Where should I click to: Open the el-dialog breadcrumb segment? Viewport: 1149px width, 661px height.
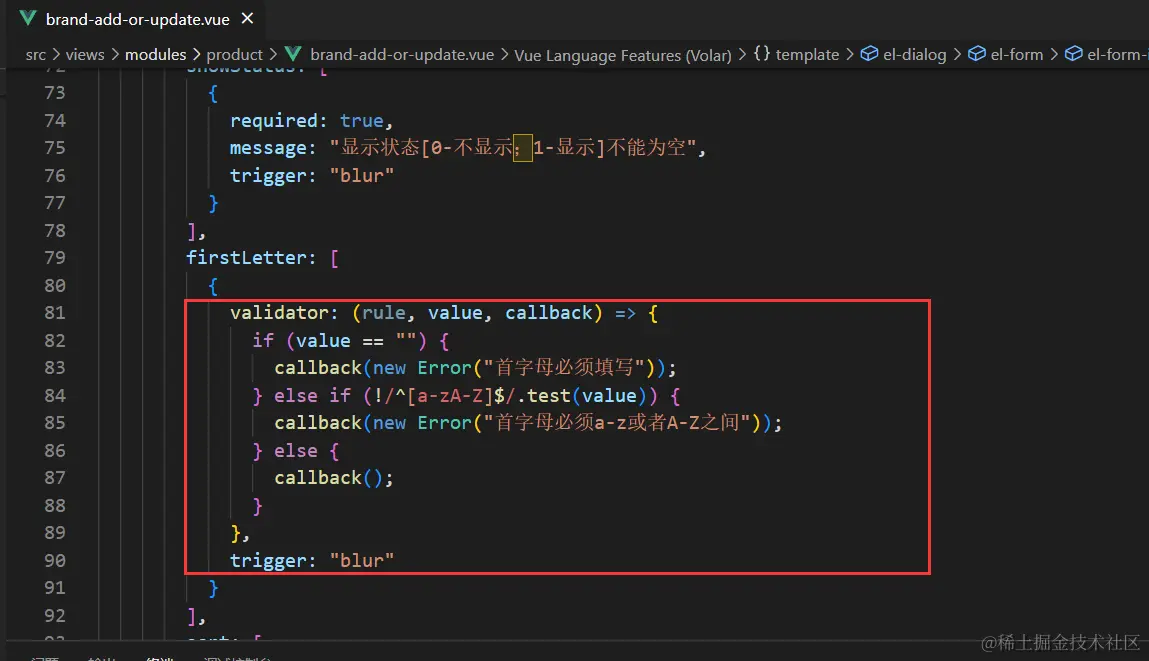pos(915,55)
